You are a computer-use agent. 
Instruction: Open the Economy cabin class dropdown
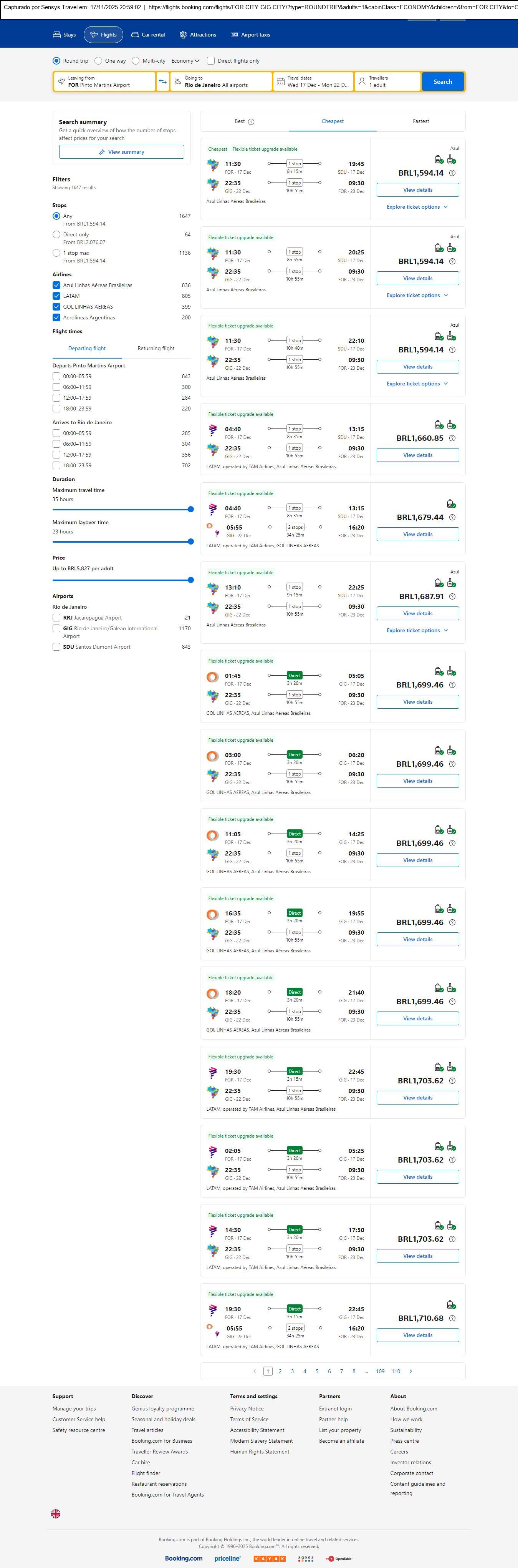(185, 61)
